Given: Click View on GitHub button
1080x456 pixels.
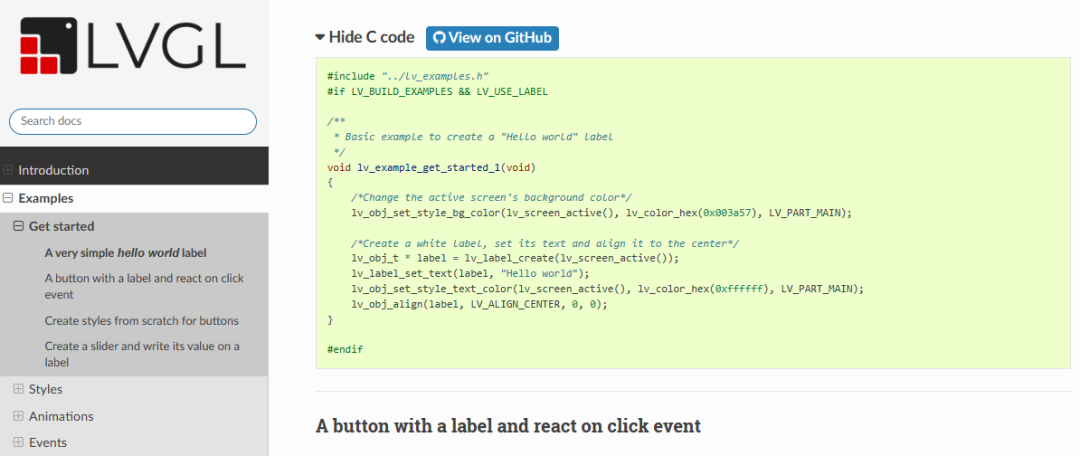Looking at the screenshot, I should click(492, 38).
